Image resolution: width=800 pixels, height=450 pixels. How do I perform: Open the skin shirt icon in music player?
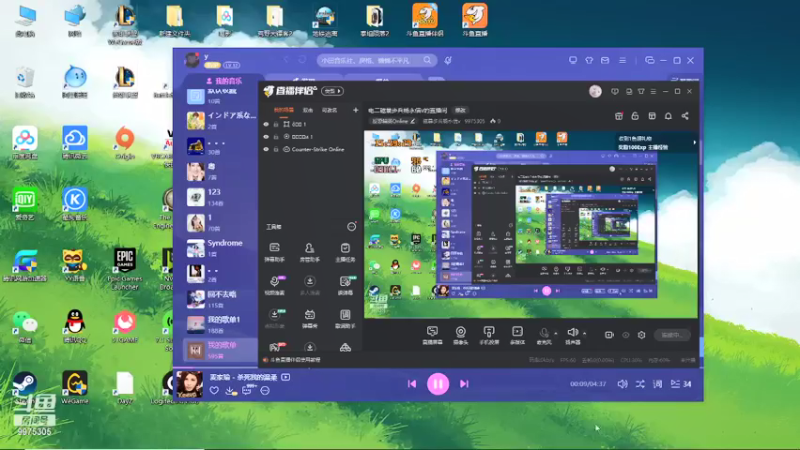(x=589, y=60)
